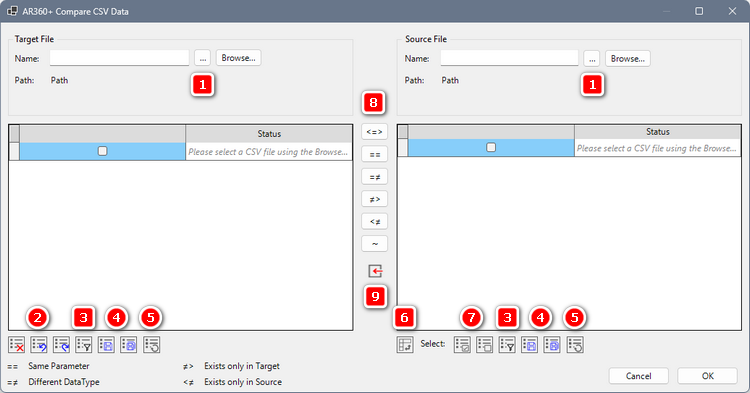Click the Path value in Source File group
The height and width of the screenshot is (393, 750).
tap(450, 80)
